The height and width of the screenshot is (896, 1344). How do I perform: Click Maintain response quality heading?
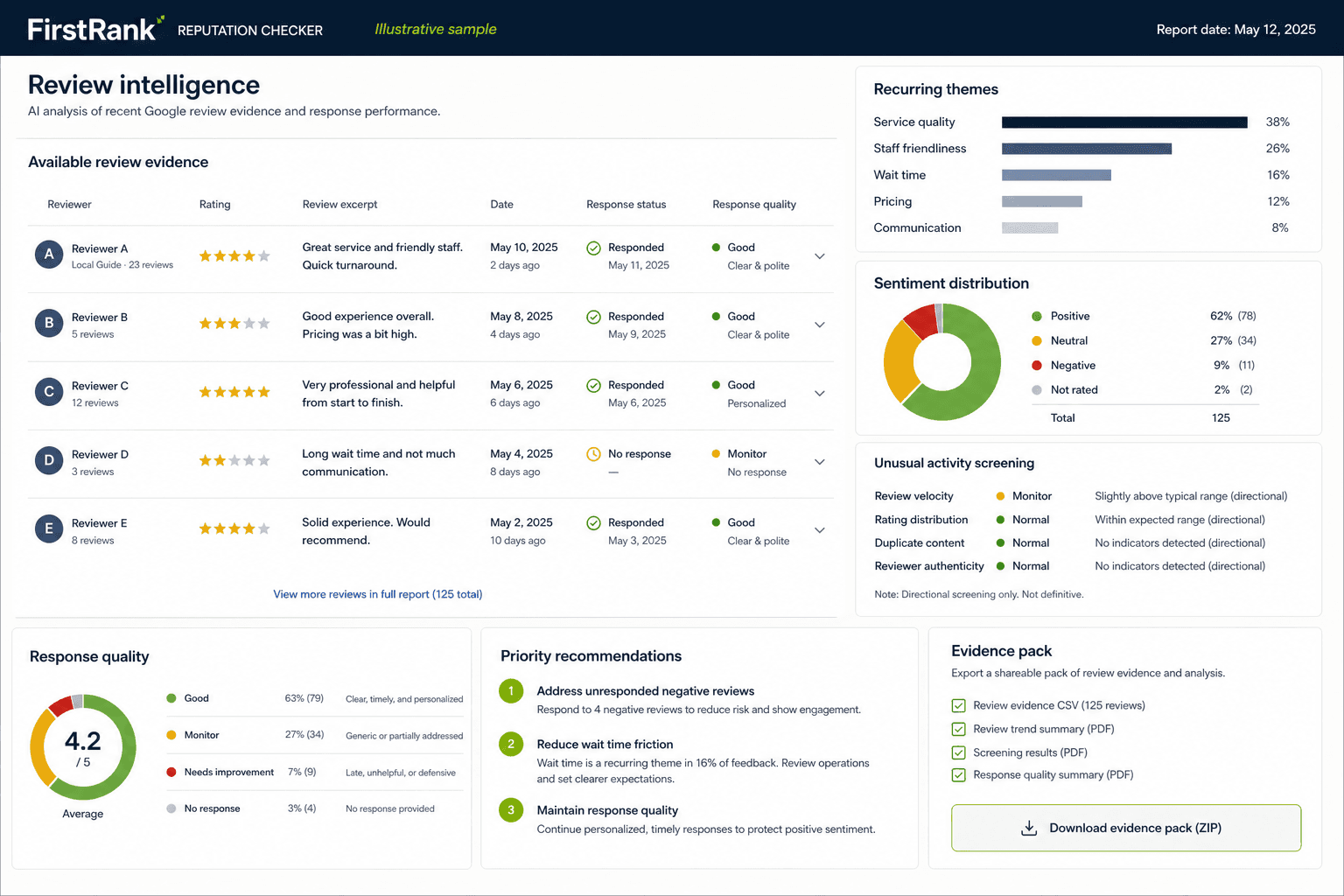tap(607, 810)
